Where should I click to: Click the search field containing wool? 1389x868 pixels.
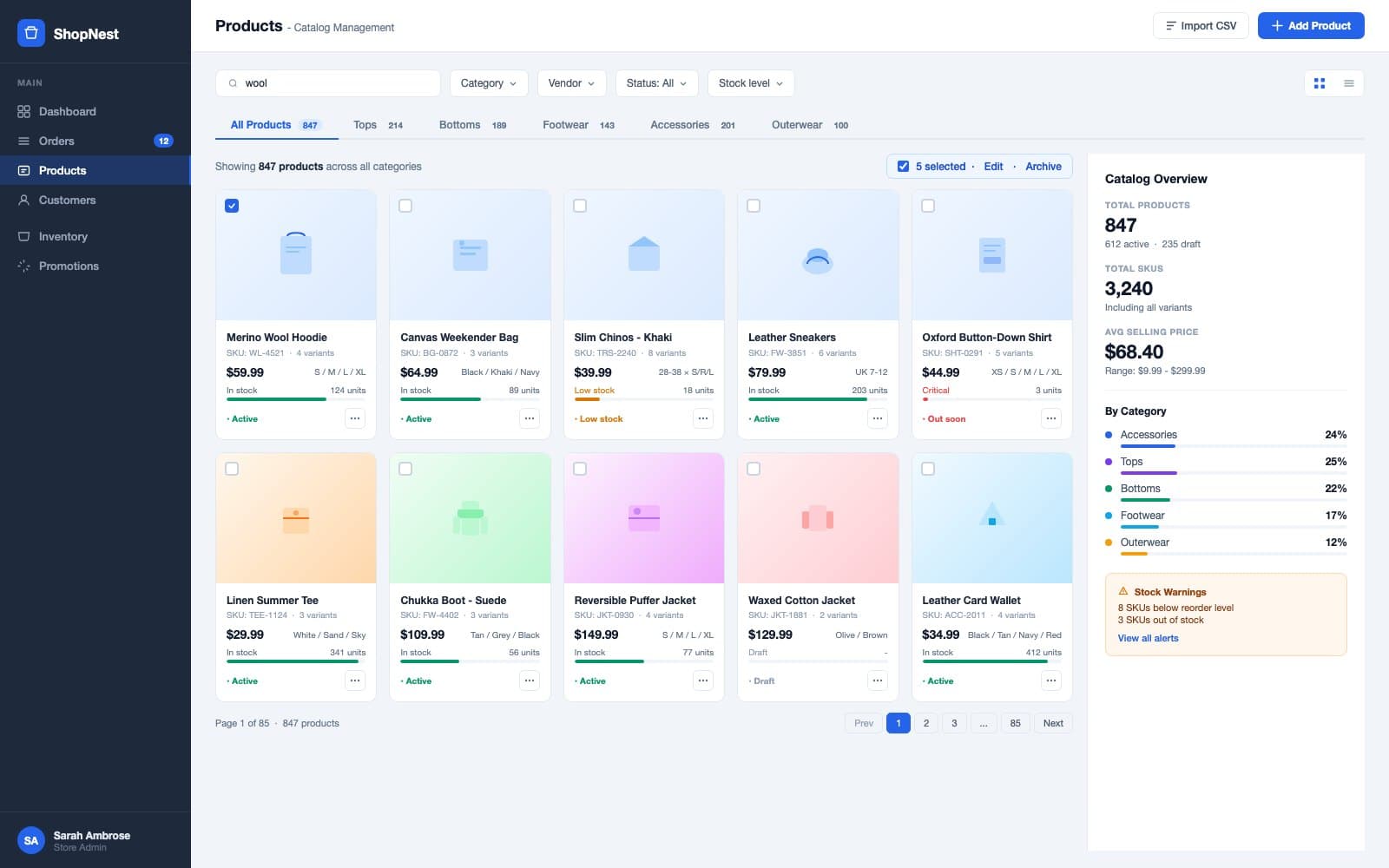tap(328, 83)
